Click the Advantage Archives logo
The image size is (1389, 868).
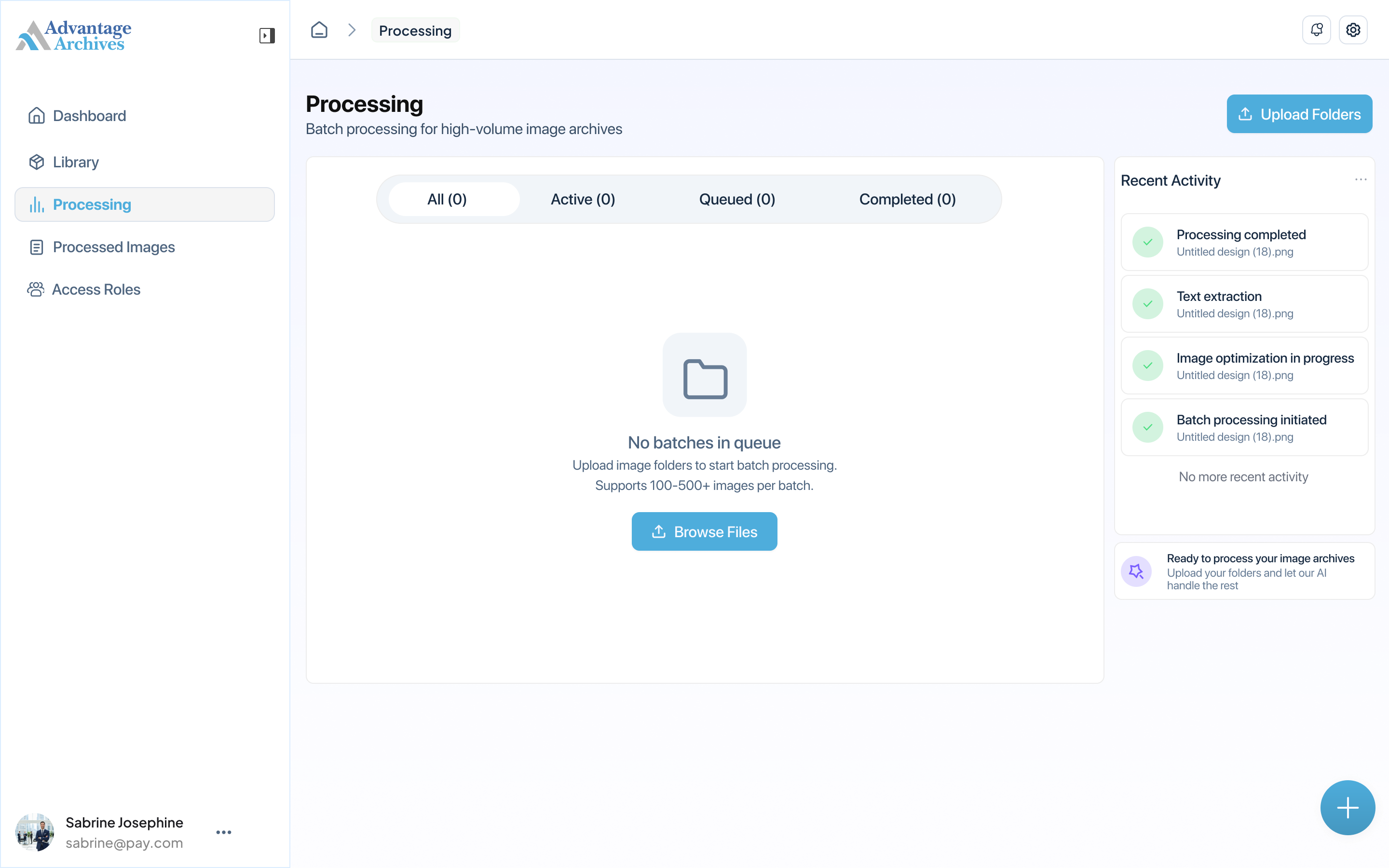[x=73, y=36]
